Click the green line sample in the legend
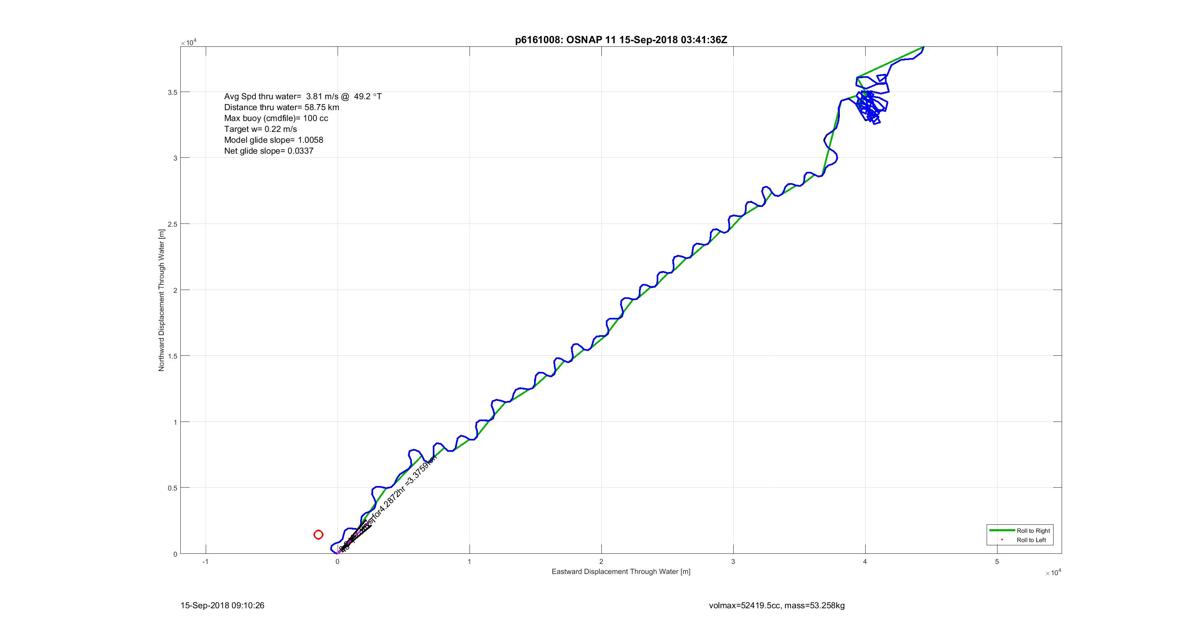Screen dimensions: 1200x622 [1001, 530]
